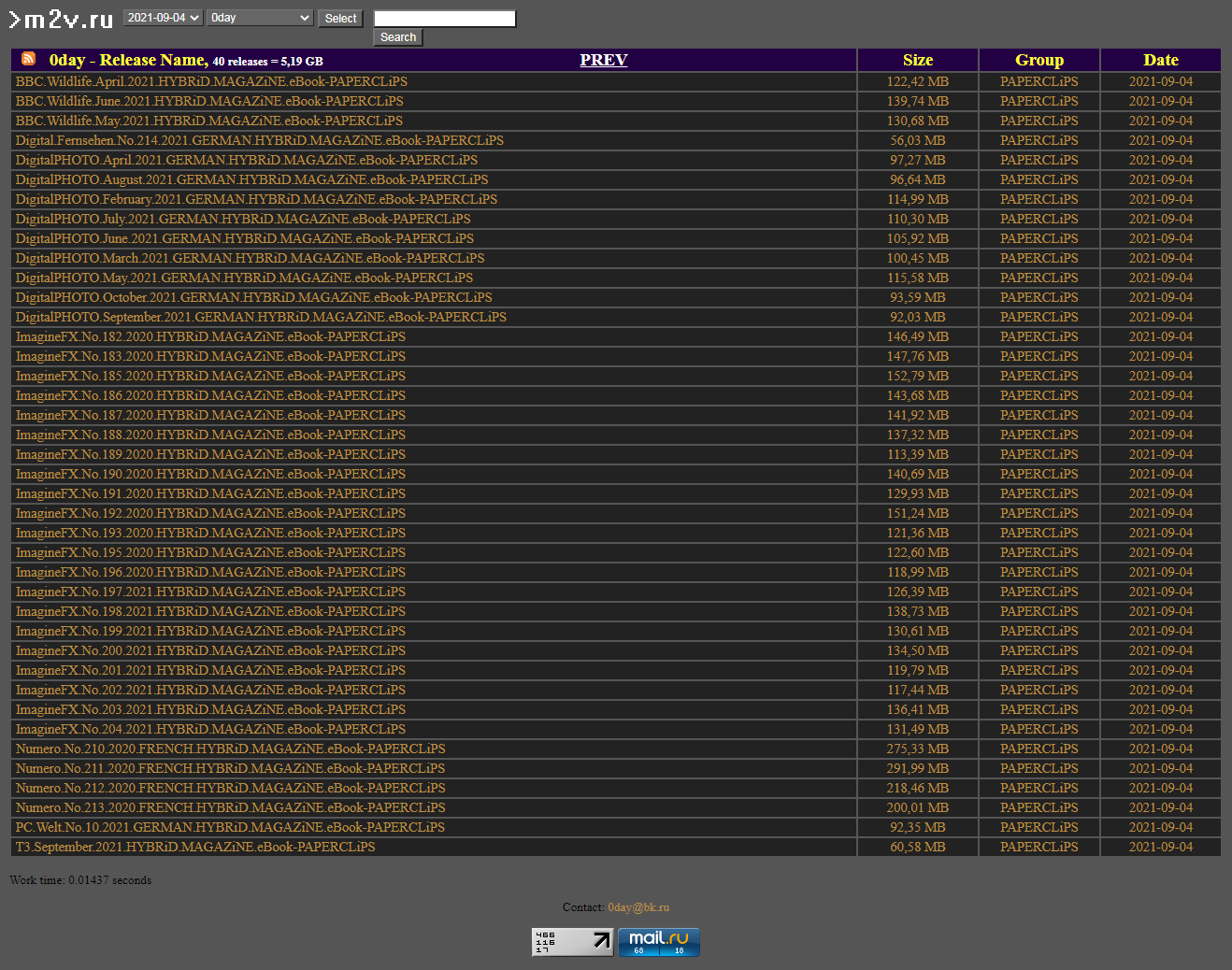Click PAPERCLiPS group in T3.September row
This screenshot has height=970, width=1232.
point(1039,847)
